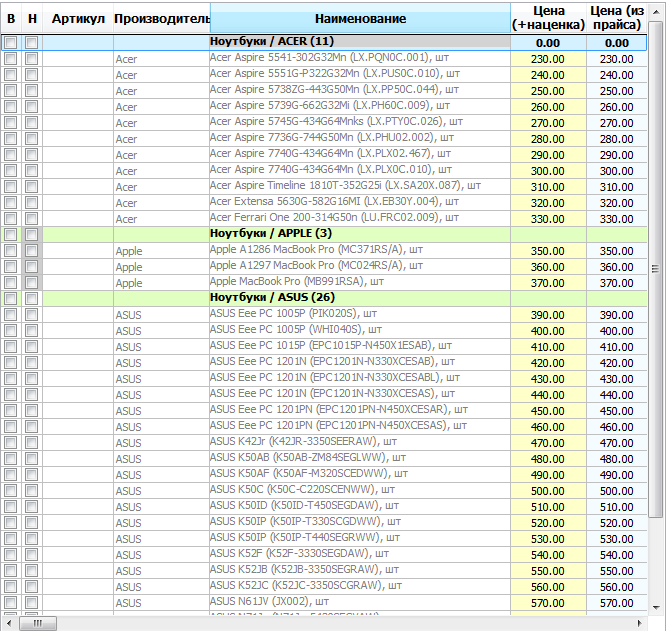Image resolution: width=671 pixels, height=631 pixels.
Task: Click the markup price 230.00 cell
Action: coord(548,59)
